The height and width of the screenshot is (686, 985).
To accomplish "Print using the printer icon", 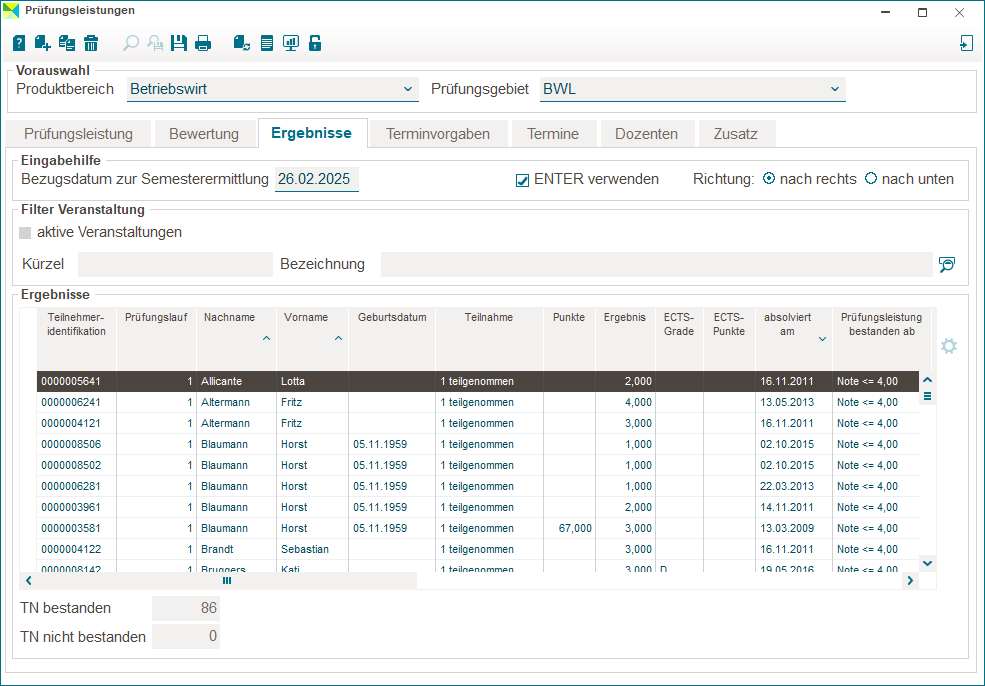I will (x=203, y=43).
